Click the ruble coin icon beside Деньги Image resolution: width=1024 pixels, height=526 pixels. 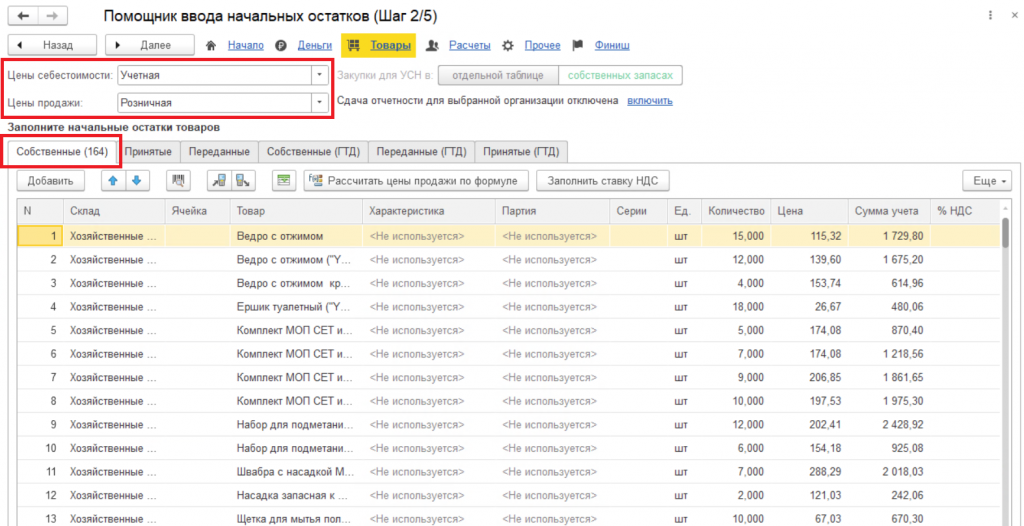[x=281, y=46]
